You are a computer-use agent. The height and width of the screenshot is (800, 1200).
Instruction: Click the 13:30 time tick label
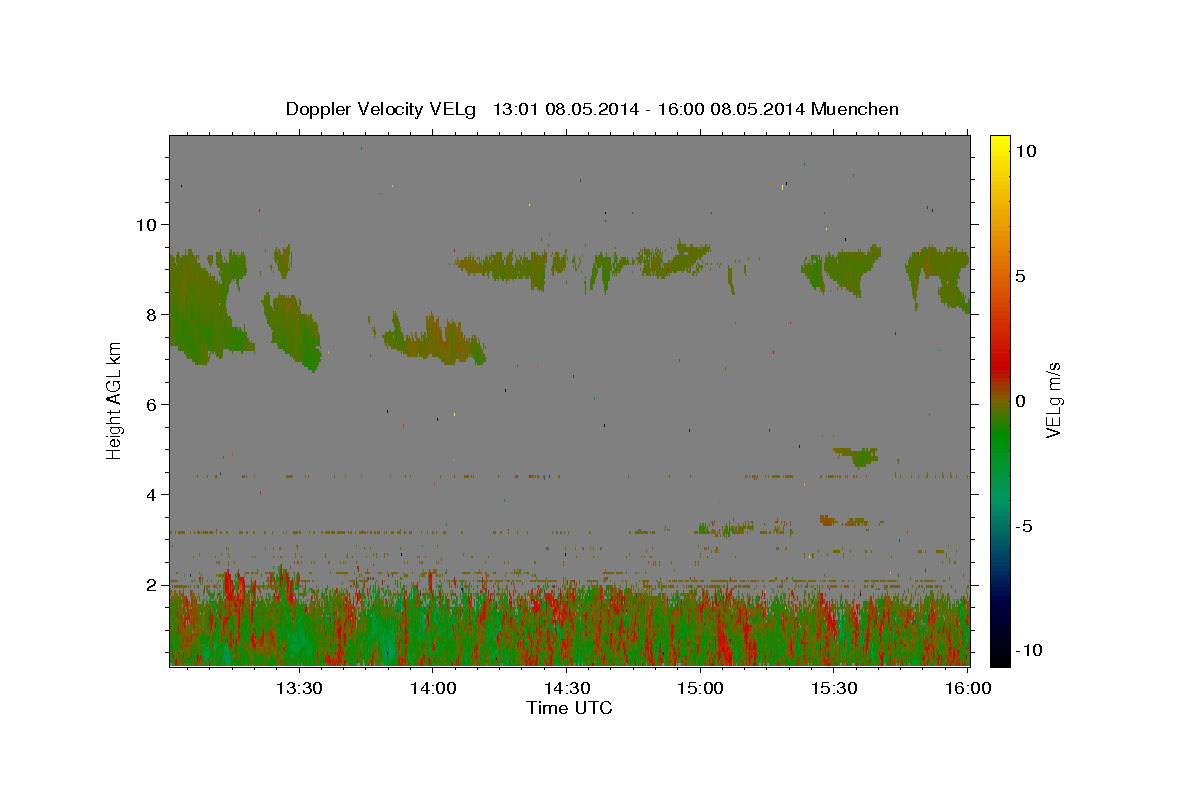[x=298, y=688]
